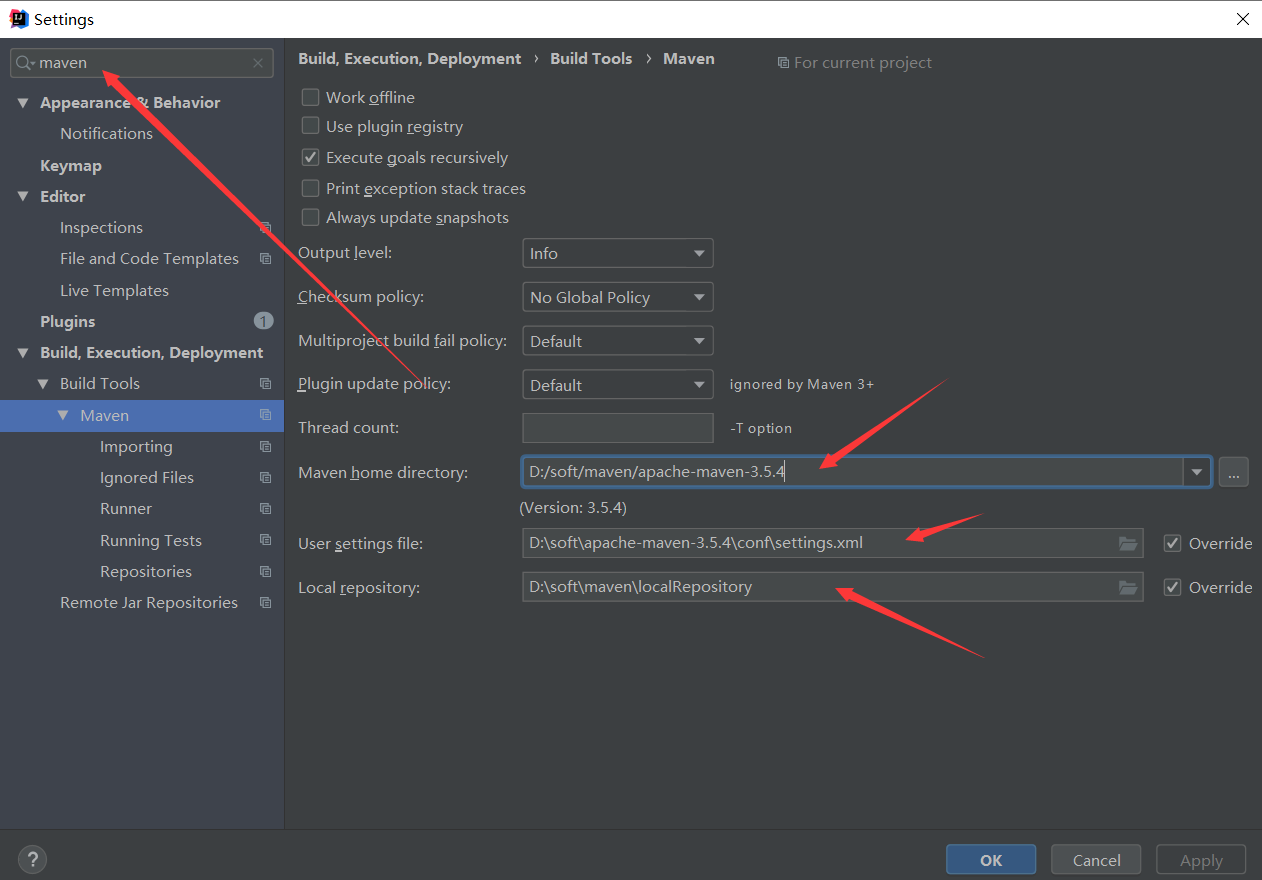The height and width of the screenshot is (880, 1262).
Task: Open Plugins settings page
Action: 68,322
